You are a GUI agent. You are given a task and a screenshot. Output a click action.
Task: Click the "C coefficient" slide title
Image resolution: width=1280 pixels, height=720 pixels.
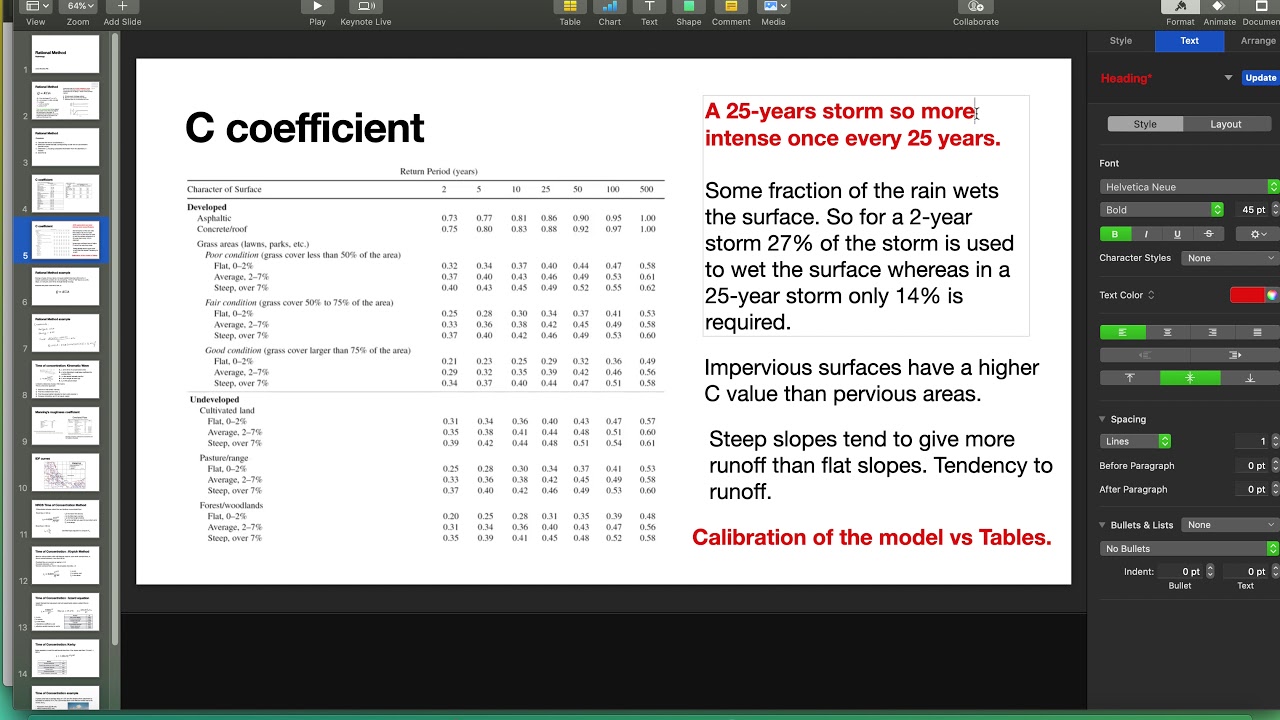coord(305,128)
